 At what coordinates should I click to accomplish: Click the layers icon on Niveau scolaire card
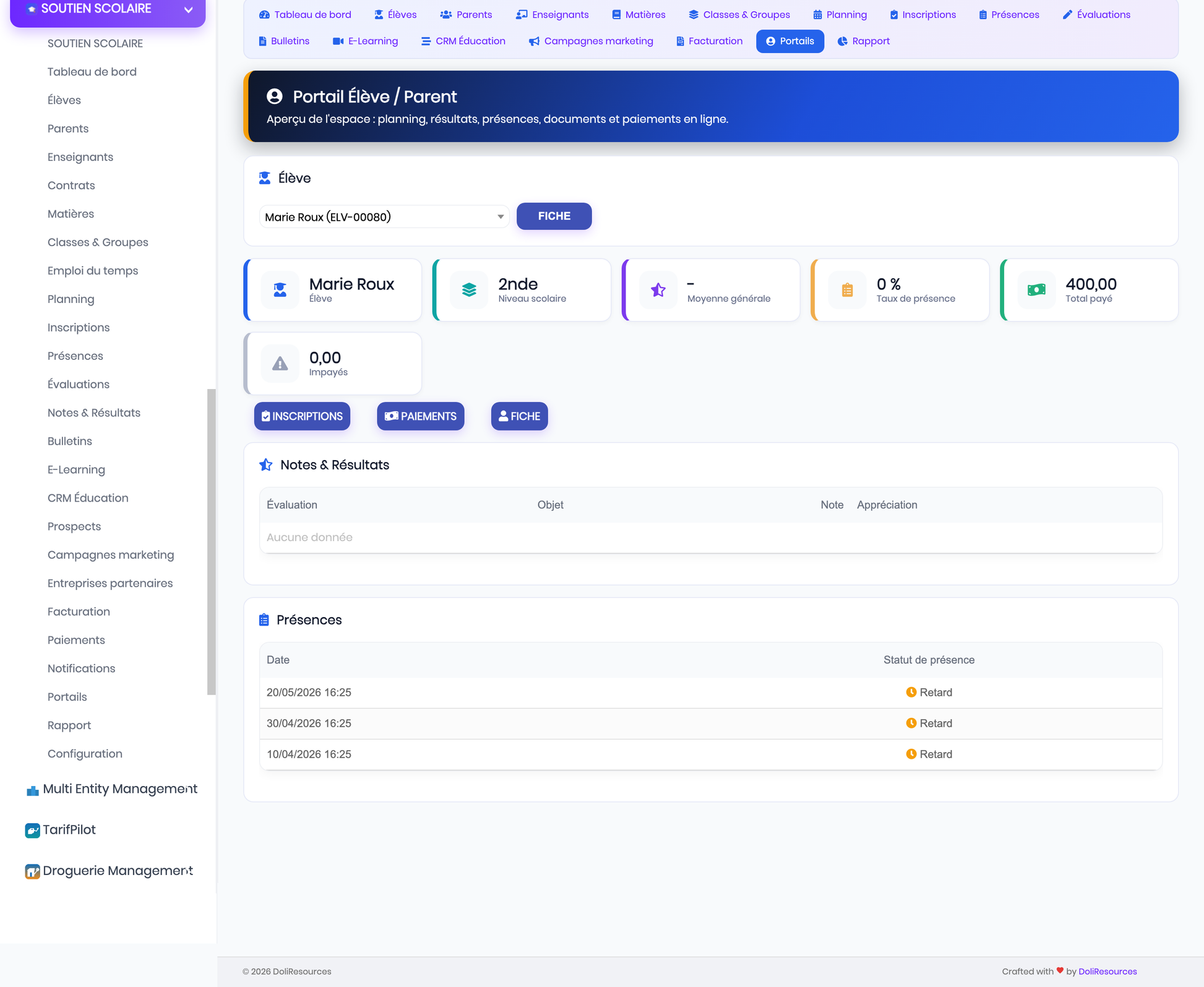[469, 290]
